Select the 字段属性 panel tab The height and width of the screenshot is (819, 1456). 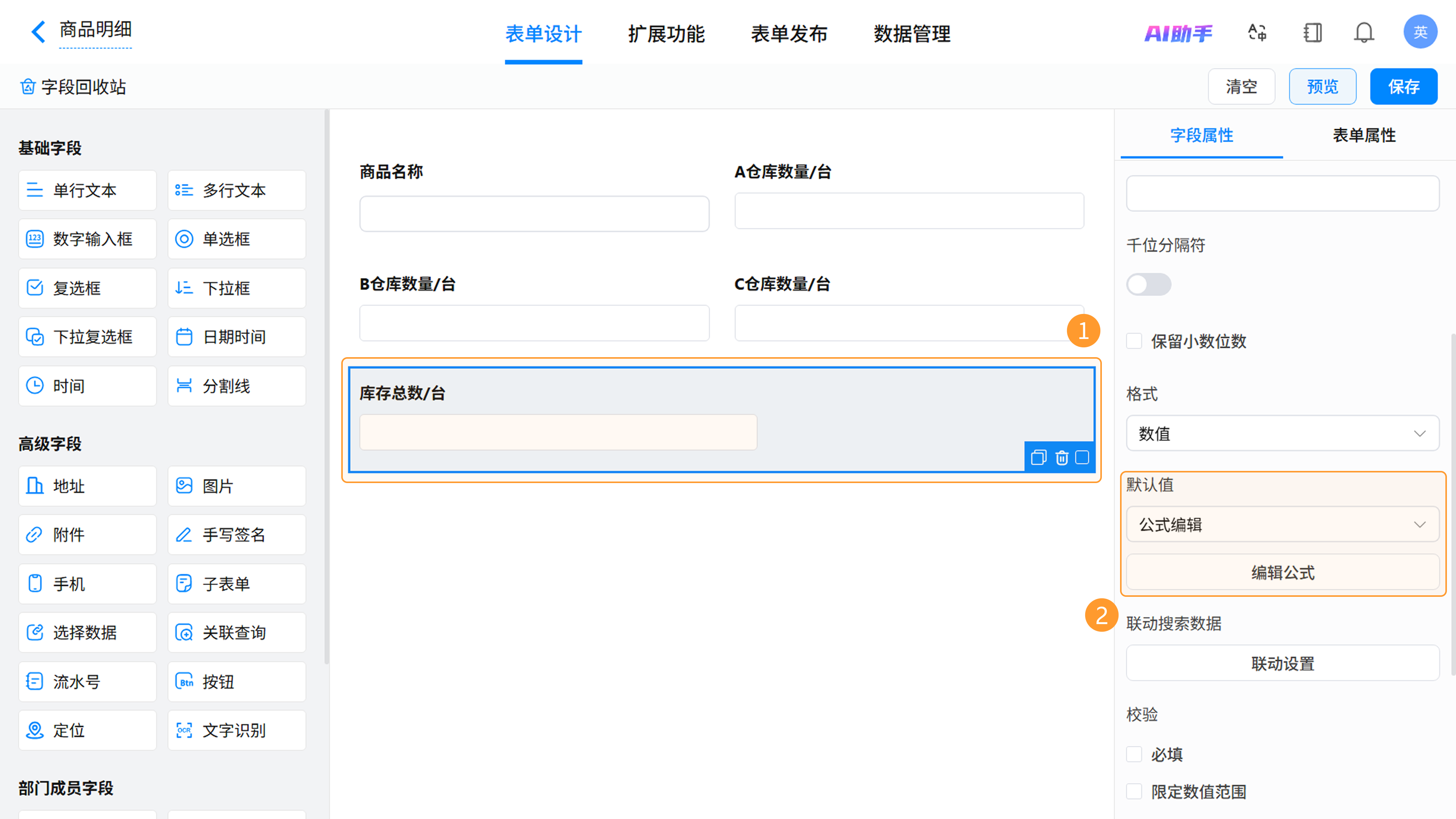tap(1202, 135)
